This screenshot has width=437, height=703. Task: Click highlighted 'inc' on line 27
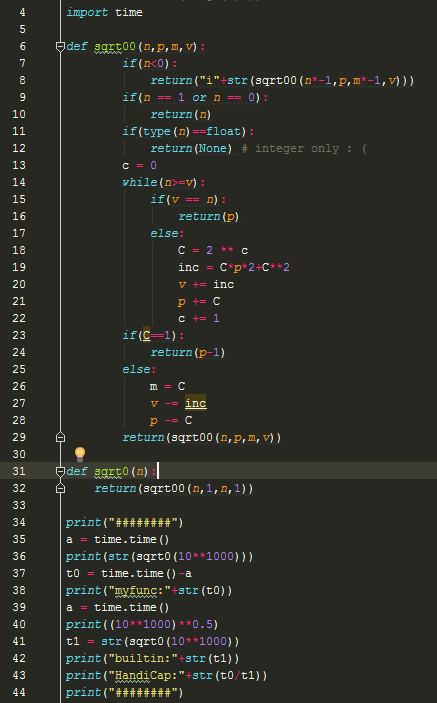tap(196, 404)
